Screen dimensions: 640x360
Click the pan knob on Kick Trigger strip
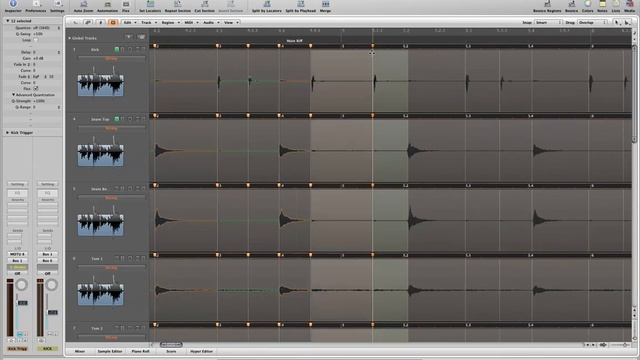point(22,284)
